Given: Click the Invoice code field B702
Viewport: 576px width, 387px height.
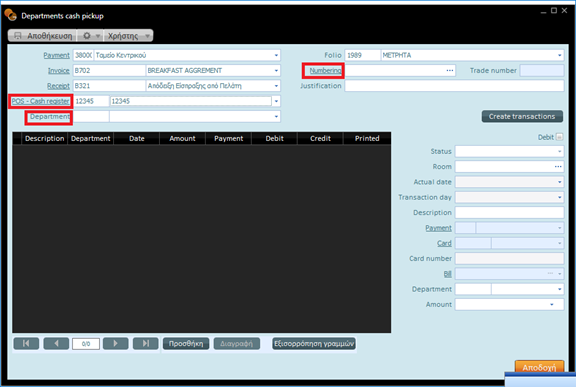Looking at the screenshot, I should click(109, 70).
